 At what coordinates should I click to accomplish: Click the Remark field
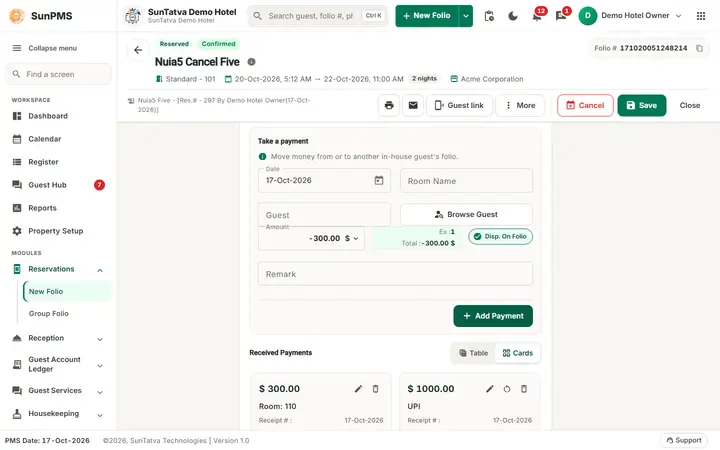pyautogui.click(x=395, y=274)
